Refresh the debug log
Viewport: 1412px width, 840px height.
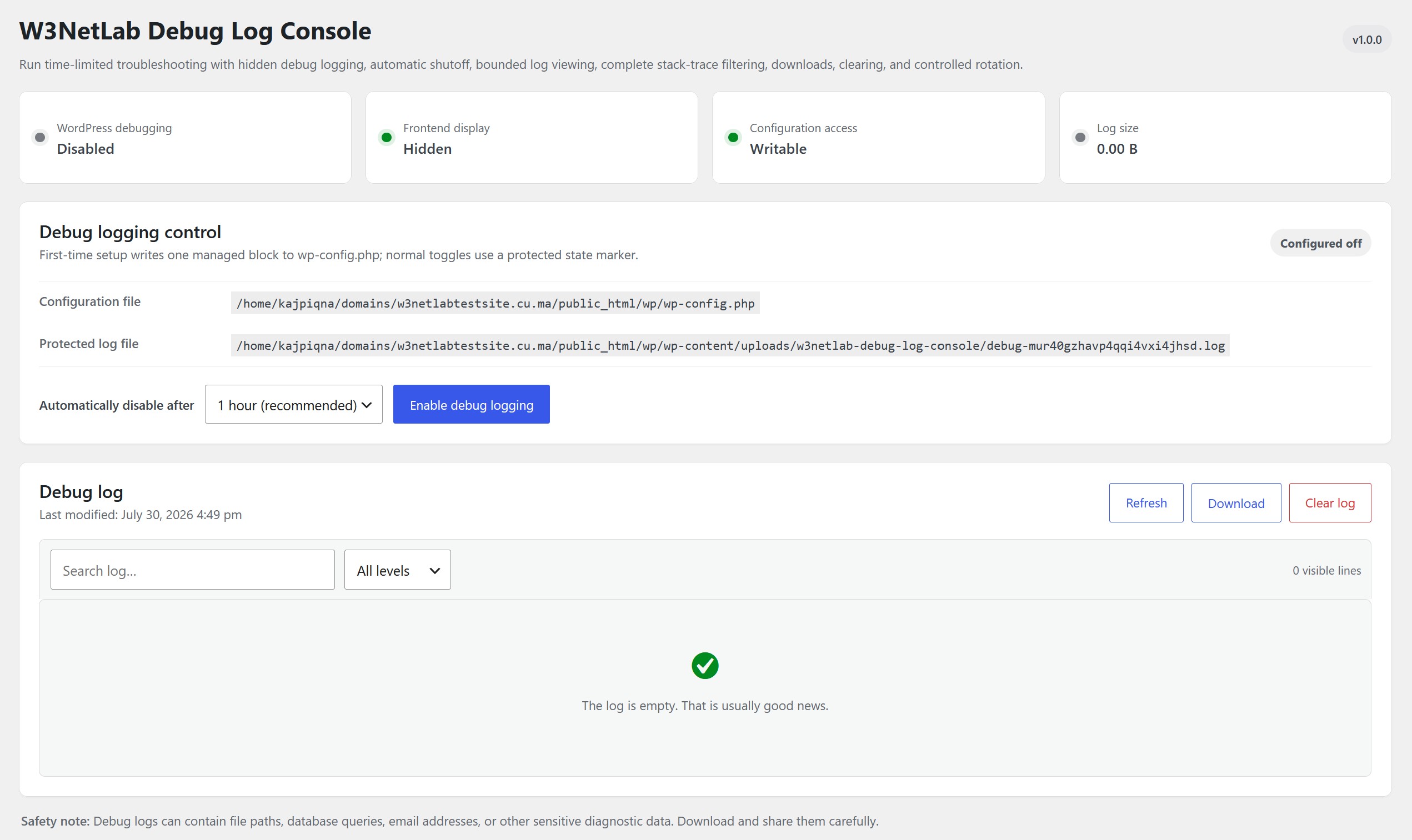(x=1146, y=502)
